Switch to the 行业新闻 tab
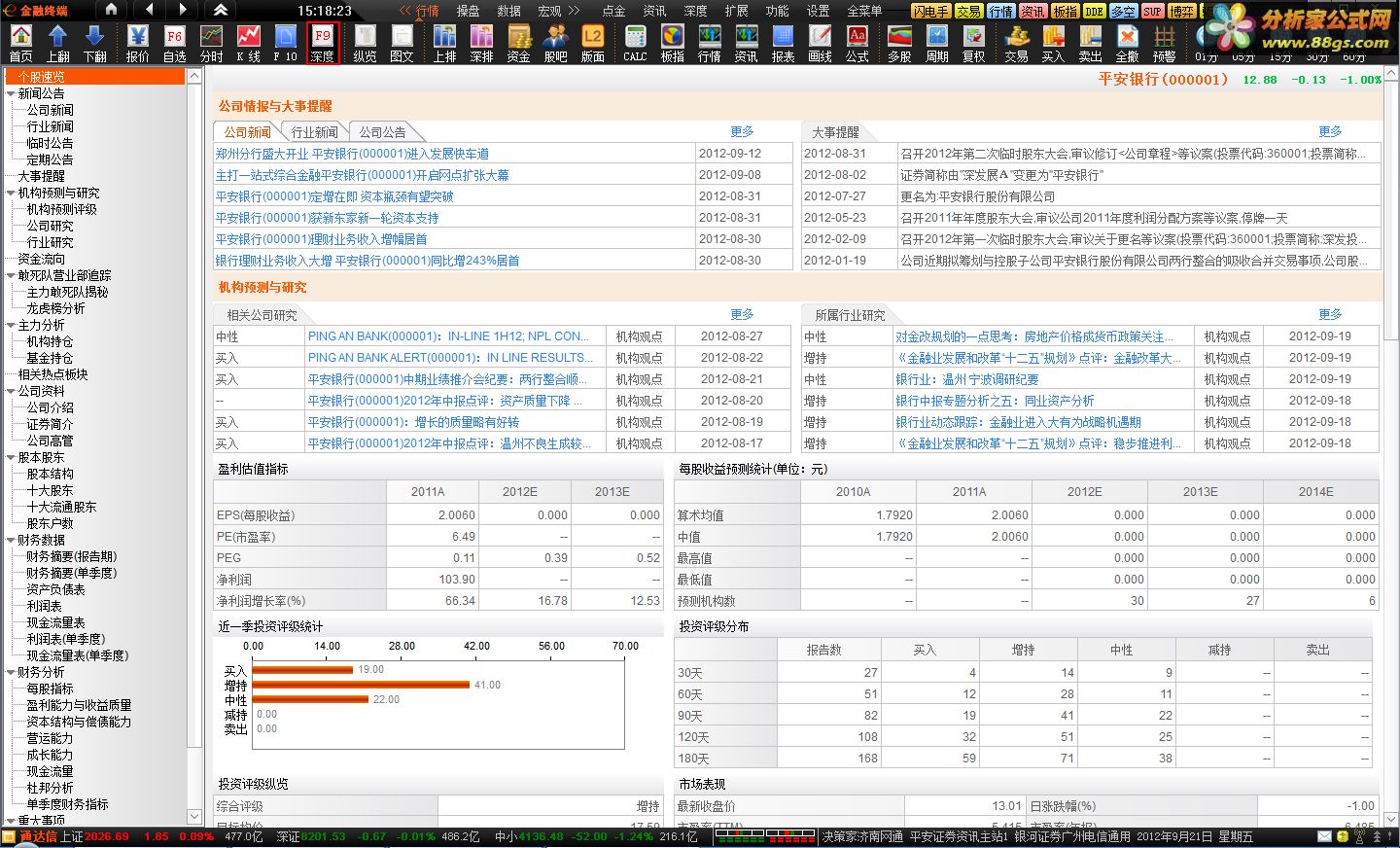The height and width of the screenshot is (848, 1400). coord(315,132)
